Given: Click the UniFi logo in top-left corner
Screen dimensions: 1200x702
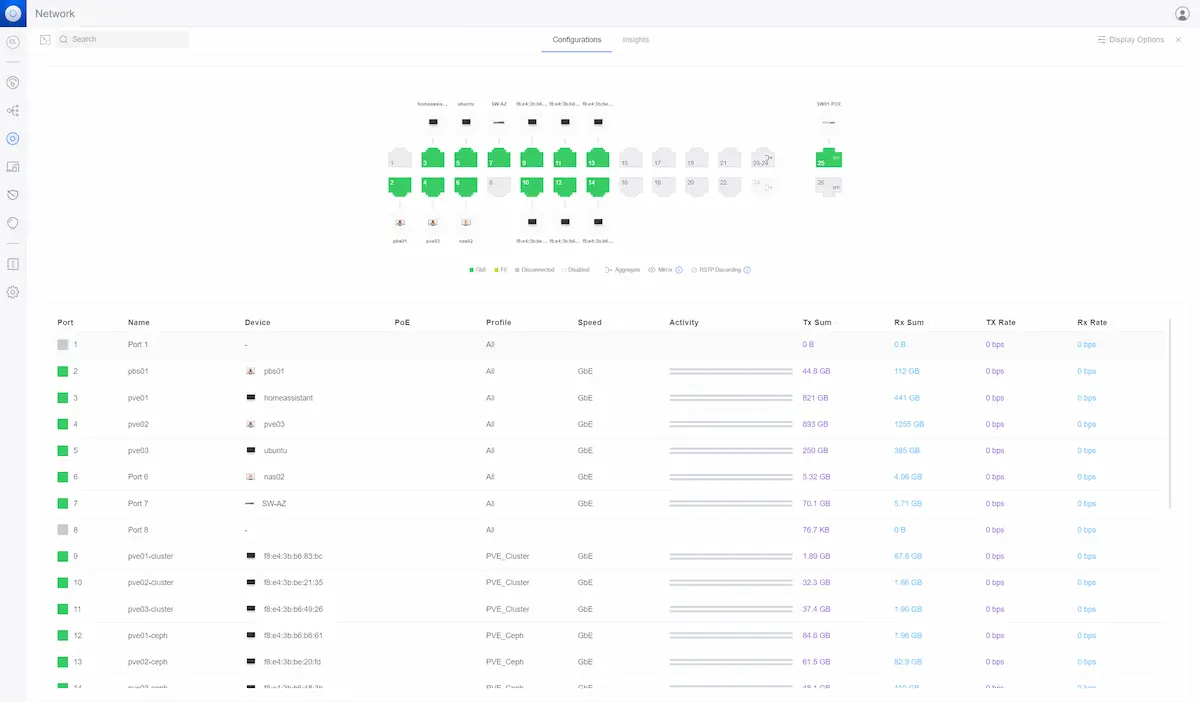Looking at the screenshot, I should [x=13, y=13].
